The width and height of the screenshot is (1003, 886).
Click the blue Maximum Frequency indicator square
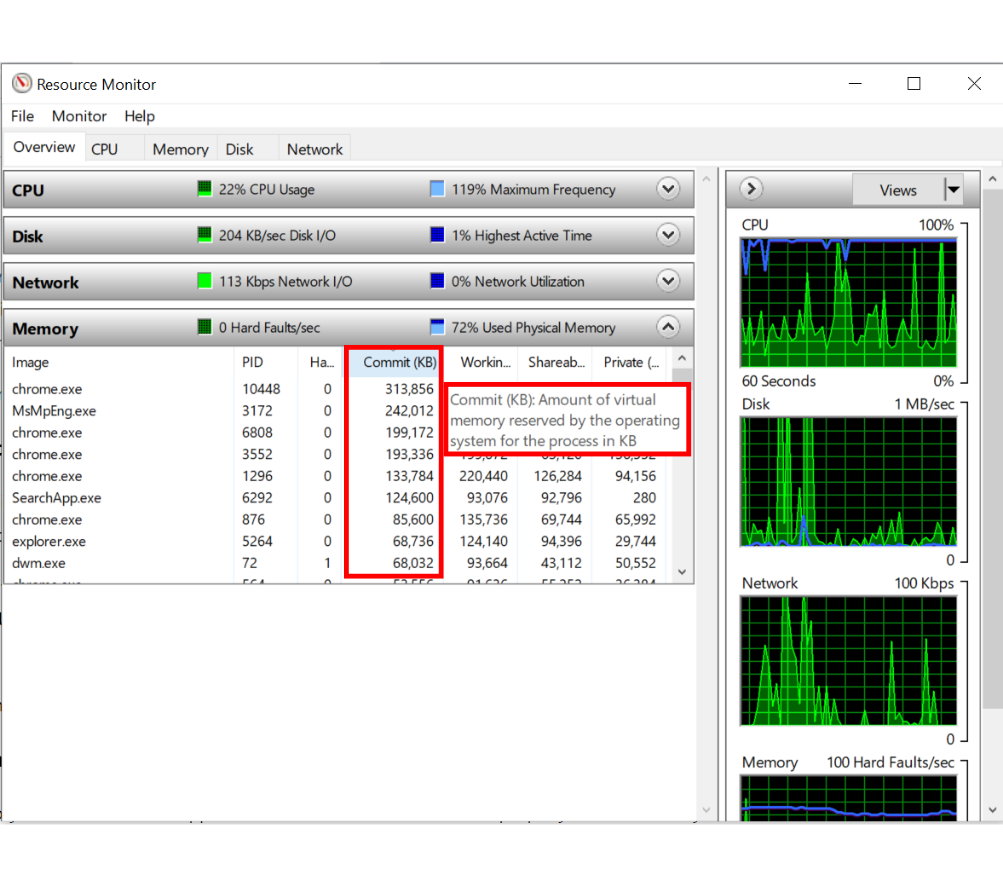[x=437, y=189]
